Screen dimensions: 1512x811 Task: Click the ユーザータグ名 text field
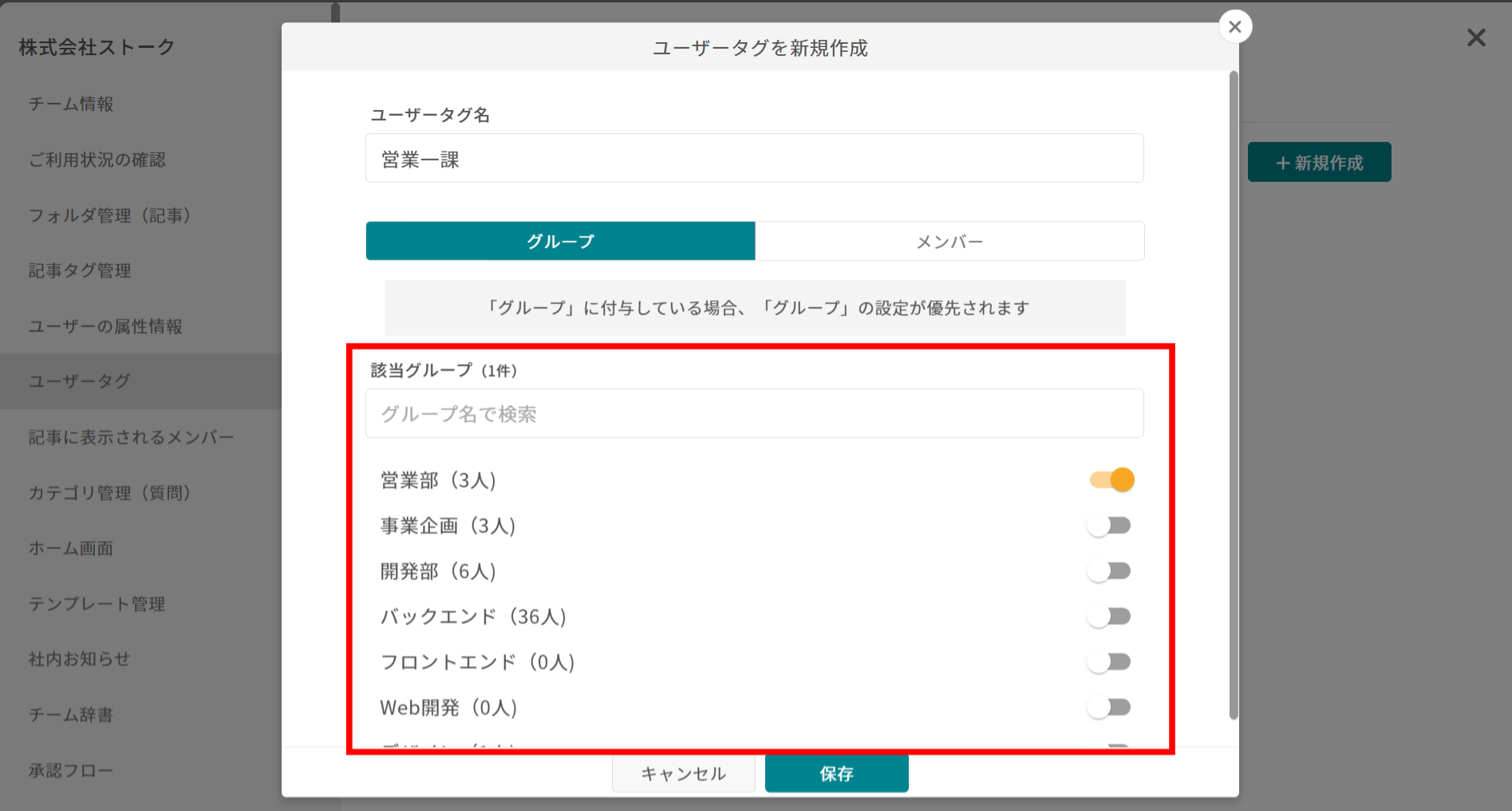(x=754, y=158)
